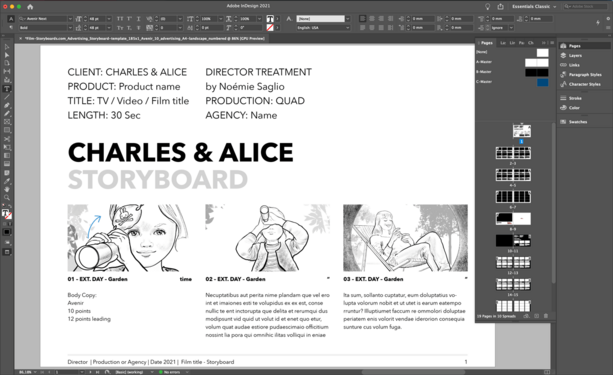Select the Rectangle tool

7,130
